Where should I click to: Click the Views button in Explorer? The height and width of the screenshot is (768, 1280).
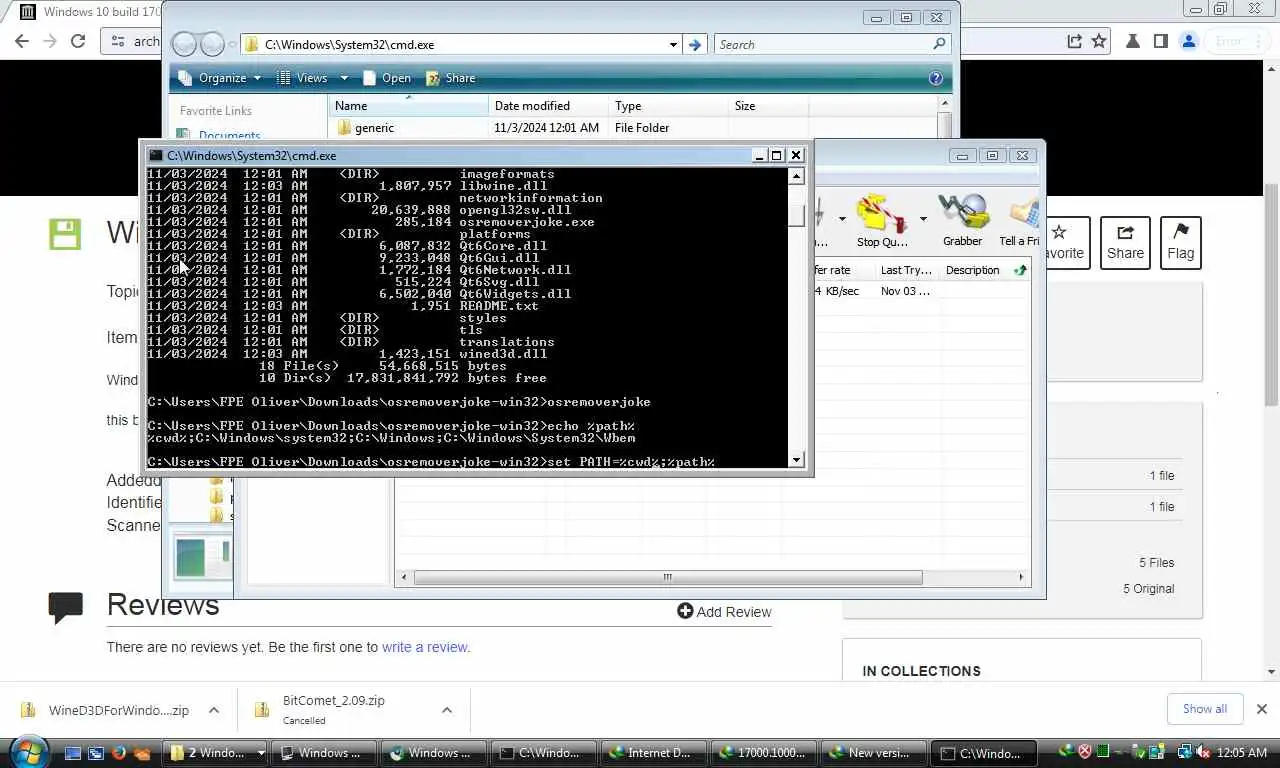(302, 78)
